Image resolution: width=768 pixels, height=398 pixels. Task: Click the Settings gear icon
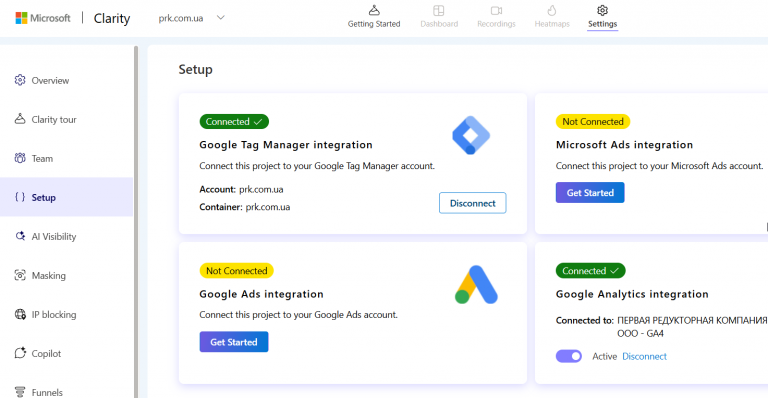[x=602, y=10]
